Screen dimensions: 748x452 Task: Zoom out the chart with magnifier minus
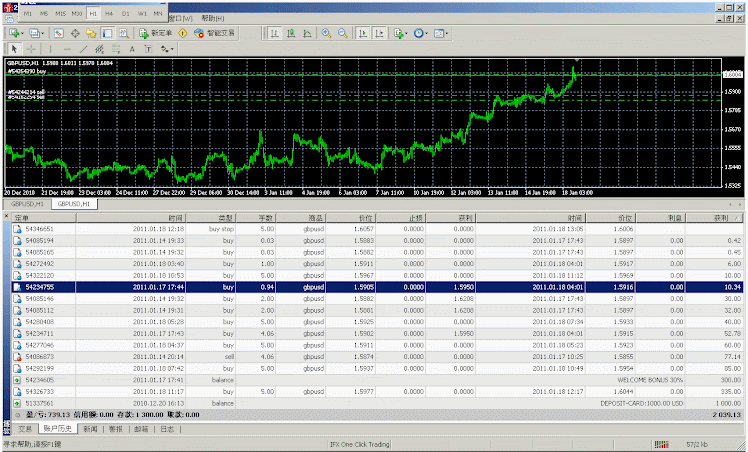point(343,33)
